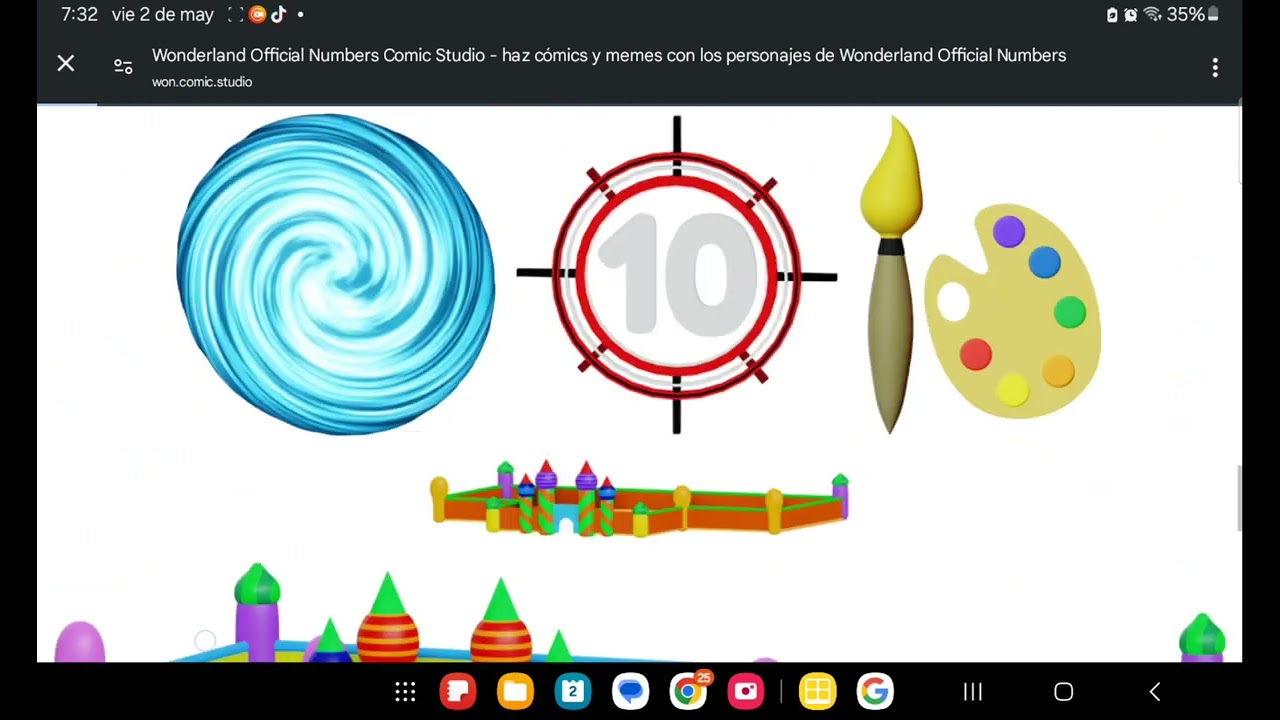Open the Calendar app in taskbar
1280x720 pixels.
pos(573,691)
